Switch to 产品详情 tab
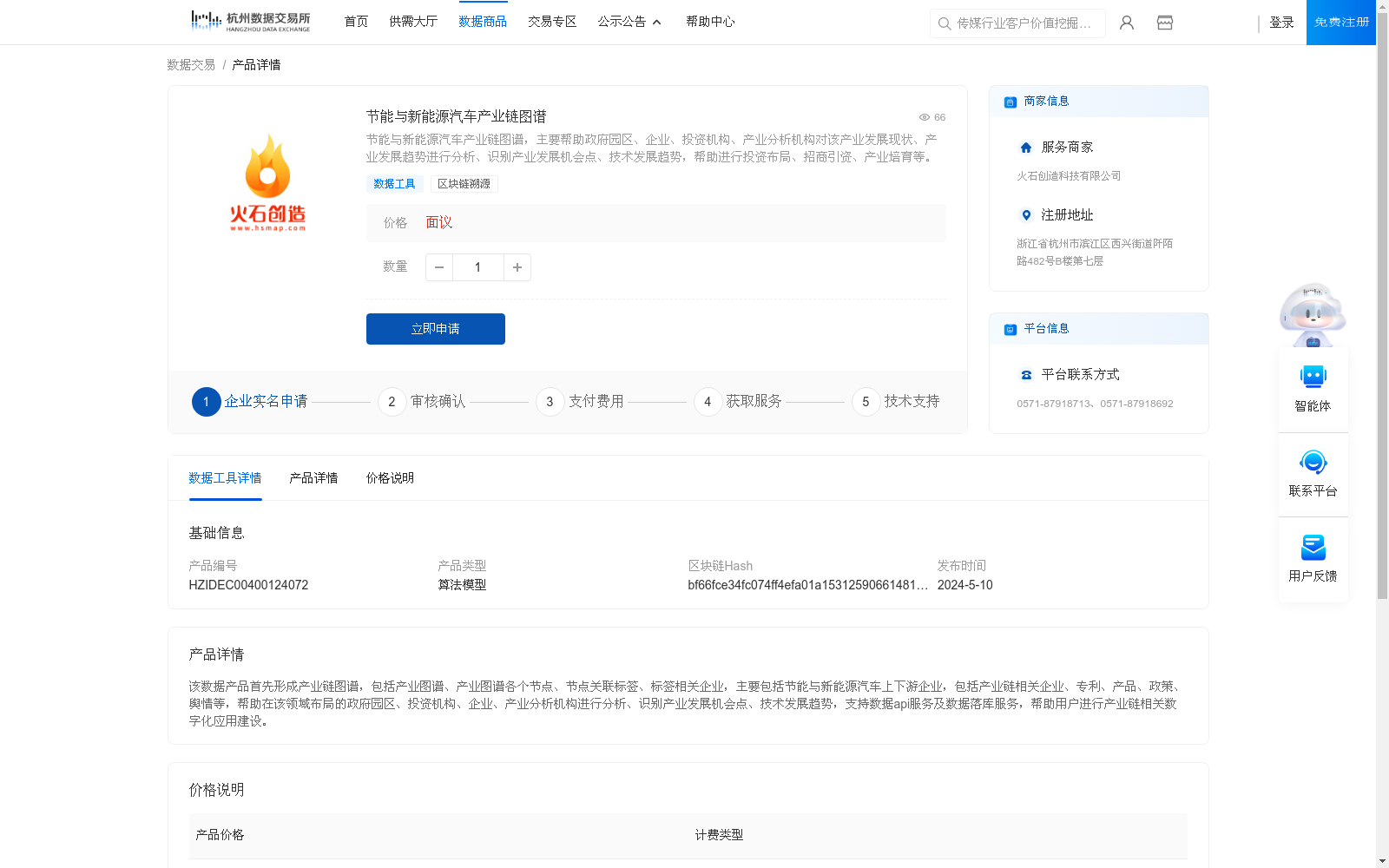The height and width of the screenshot is (868, 1389). pyautogui.click(x=313, y=478)
